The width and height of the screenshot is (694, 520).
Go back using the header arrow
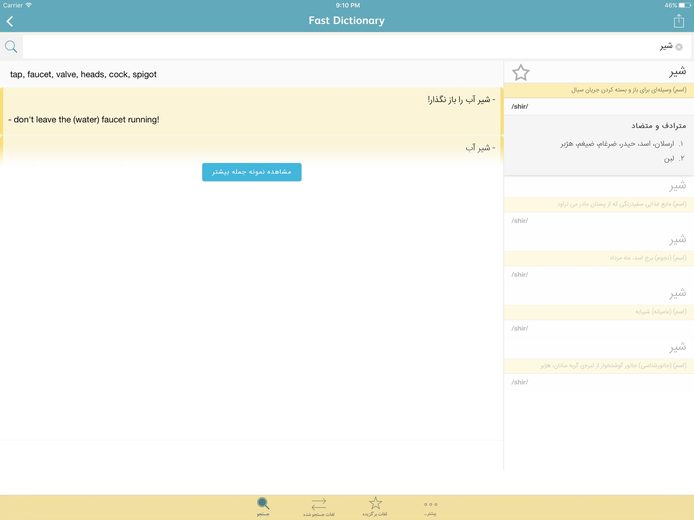click(10, 21)
